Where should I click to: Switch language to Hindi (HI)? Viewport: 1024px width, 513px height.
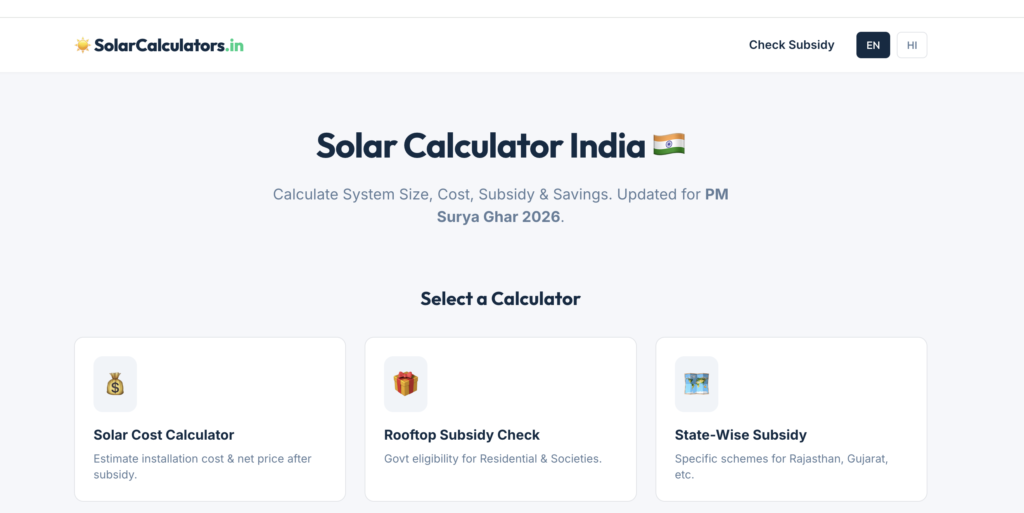912,45
